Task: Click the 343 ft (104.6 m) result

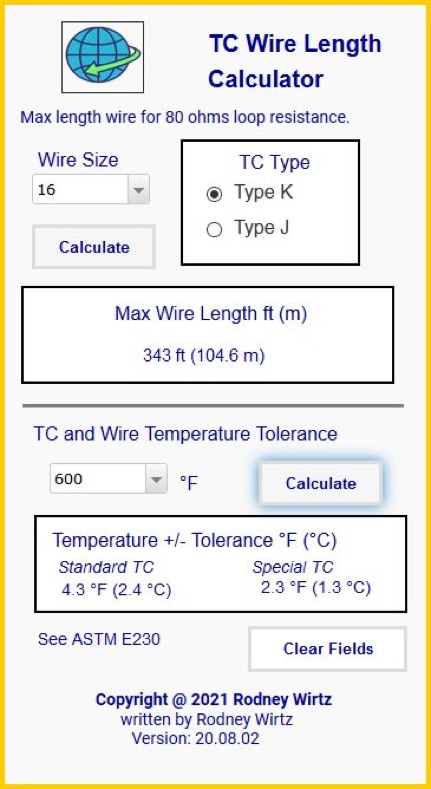Action: [204, 356]
